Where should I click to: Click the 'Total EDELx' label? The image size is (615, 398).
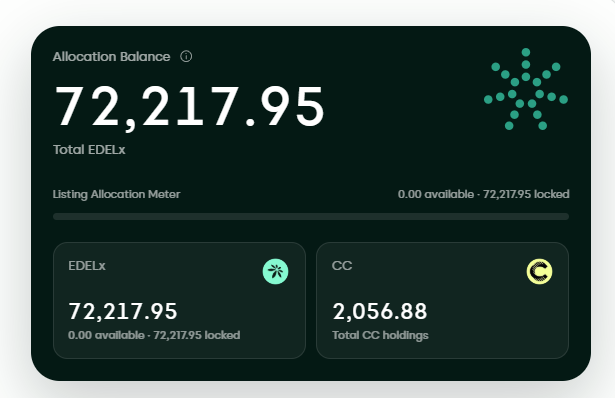click(x=89, y=150)
